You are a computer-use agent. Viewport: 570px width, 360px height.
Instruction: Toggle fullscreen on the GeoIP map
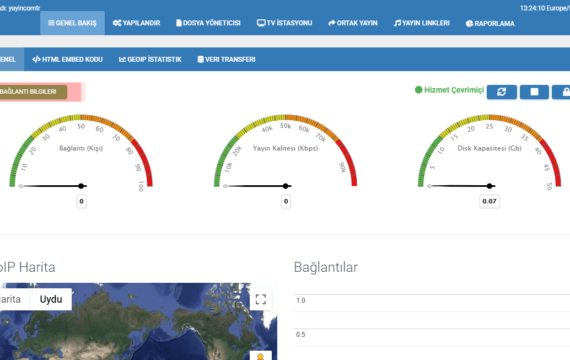click(261, 299)
